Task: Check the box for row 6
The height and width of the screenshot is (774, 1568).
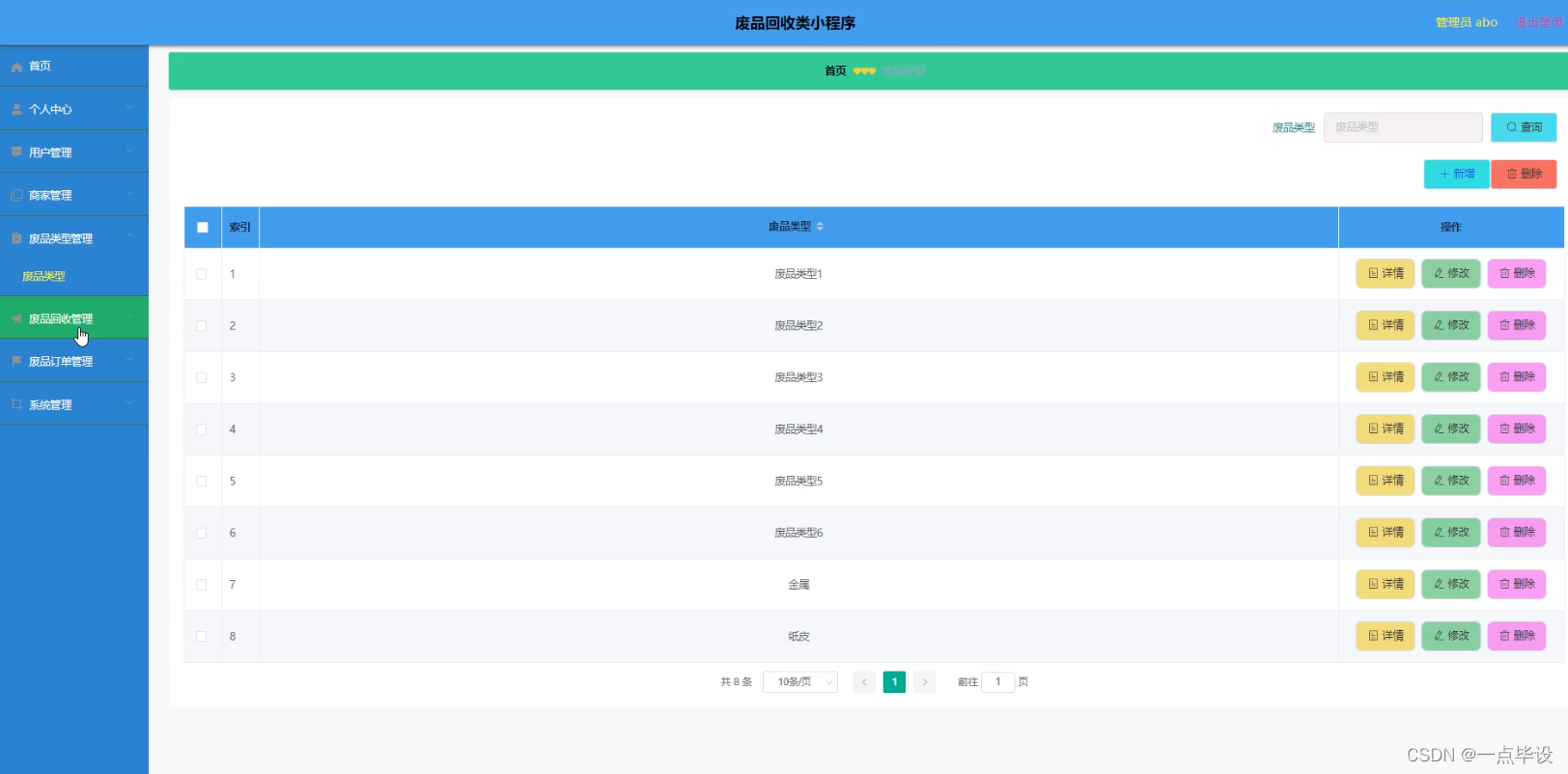Action: pyautogui.click(x=202, y=533)
